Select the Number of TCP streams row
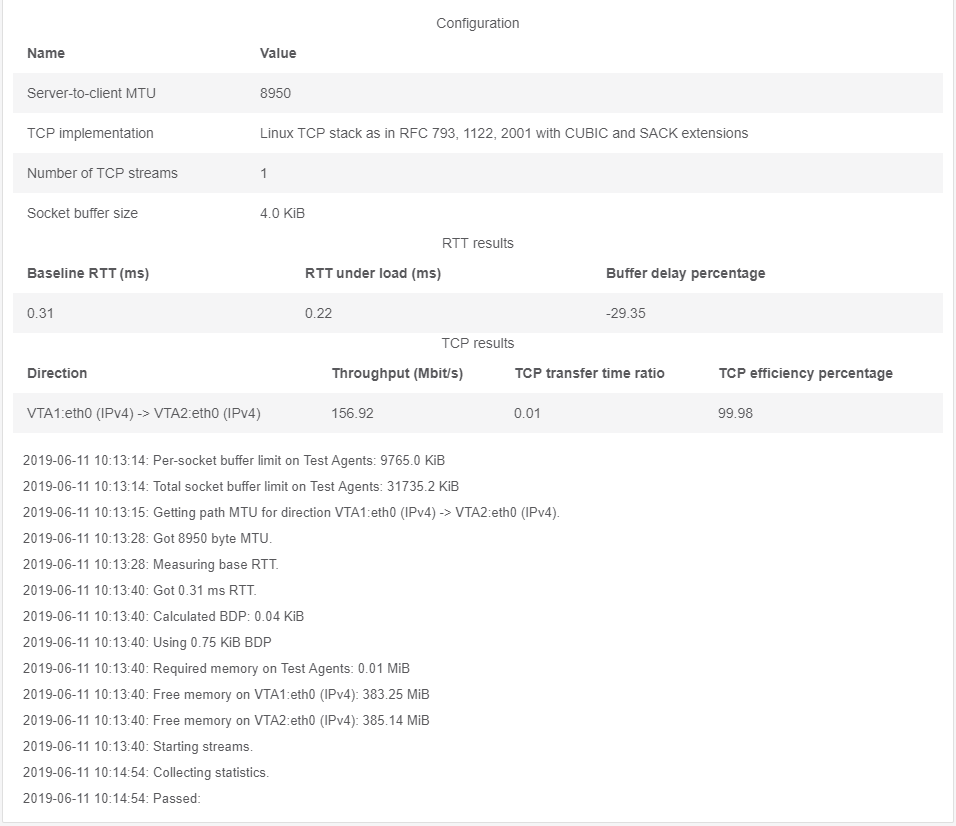Screen dimensions: 956x826 point(102,172)
